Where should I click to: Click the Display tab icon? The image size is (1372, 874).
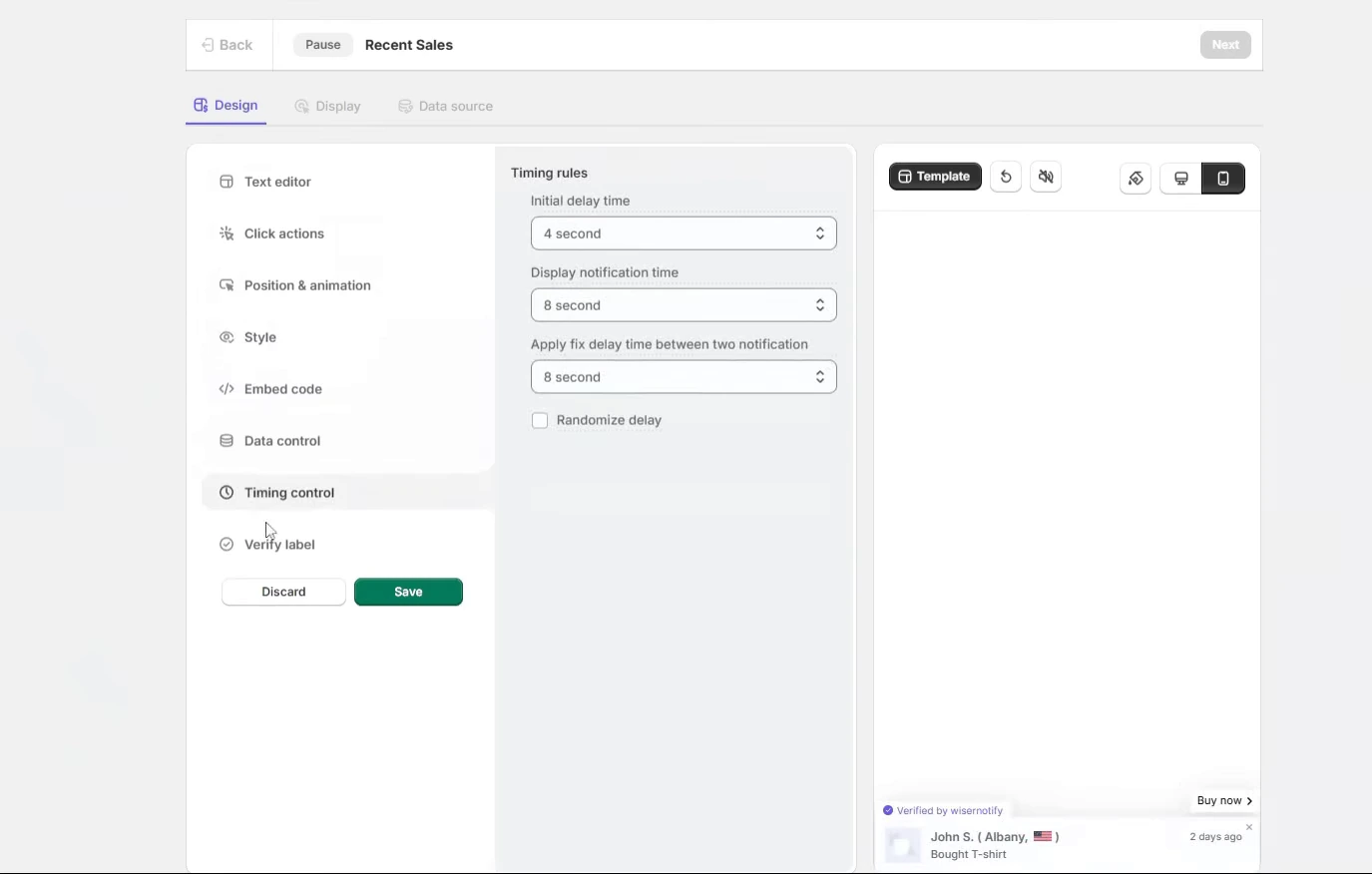coord(301,106)
